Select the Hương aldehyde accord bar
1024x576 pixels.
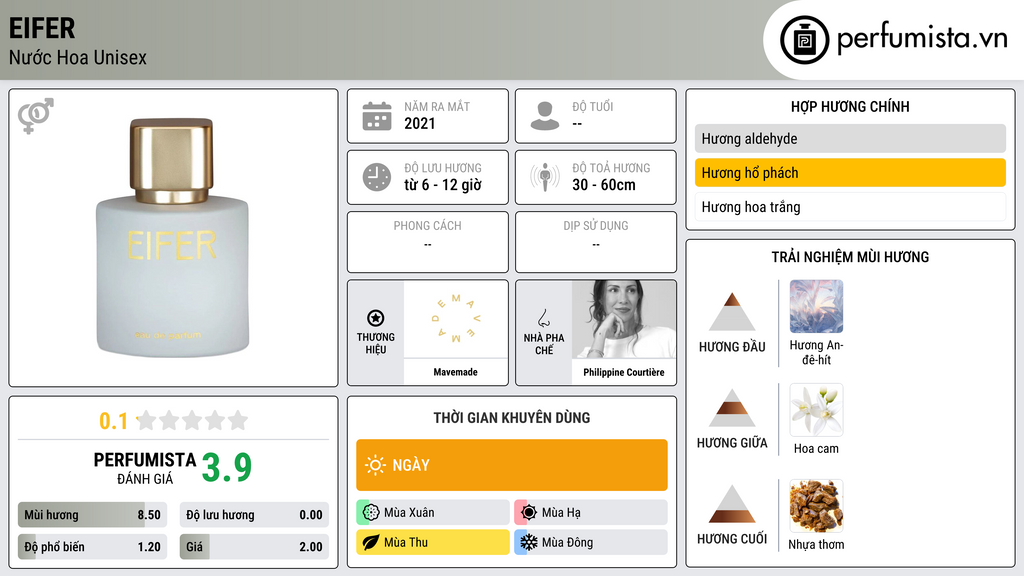coord(850,138)
